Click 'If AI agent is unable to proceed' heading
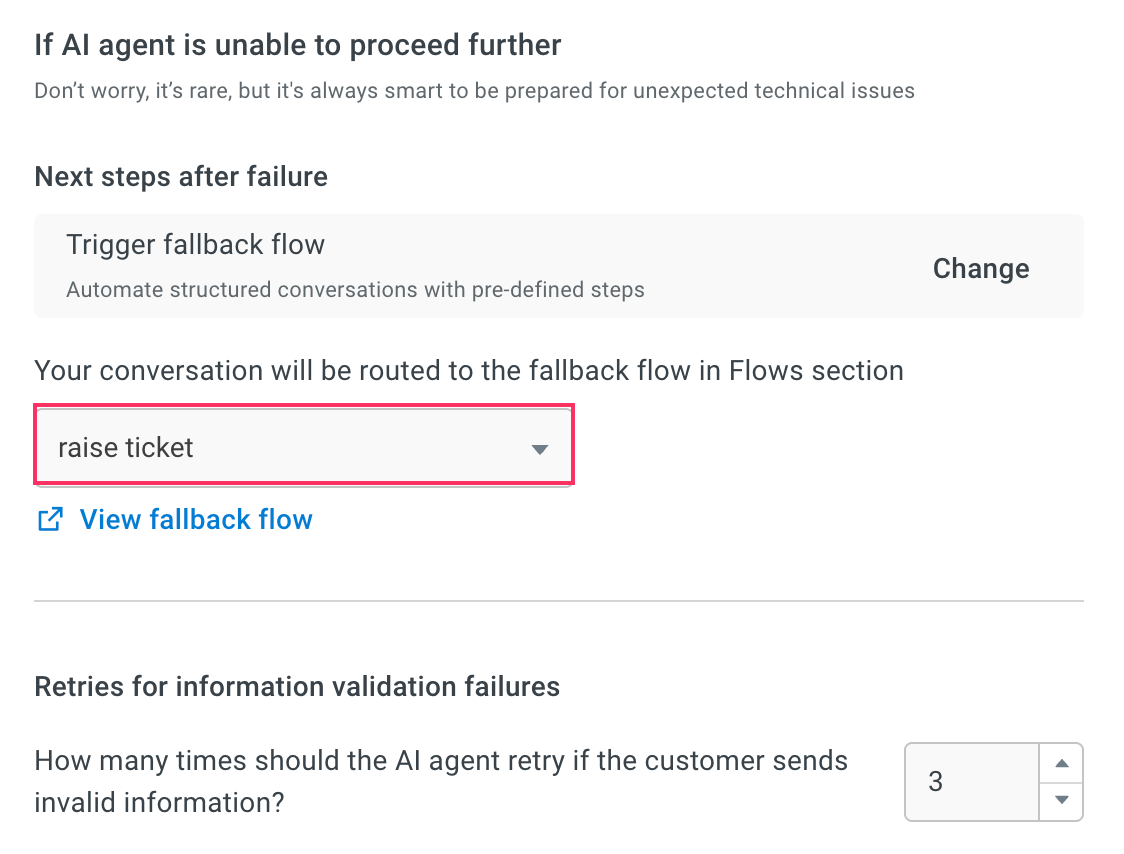The height and width of the screenshot is (854, 1124). (297, 45)
